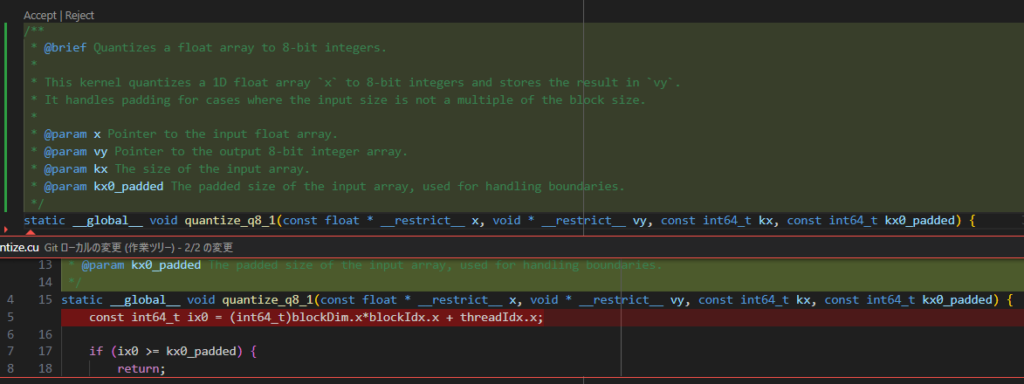1024x384 pixels.
Task: Click modified line number 18 in the diff view
Action: tap(44, 369)
